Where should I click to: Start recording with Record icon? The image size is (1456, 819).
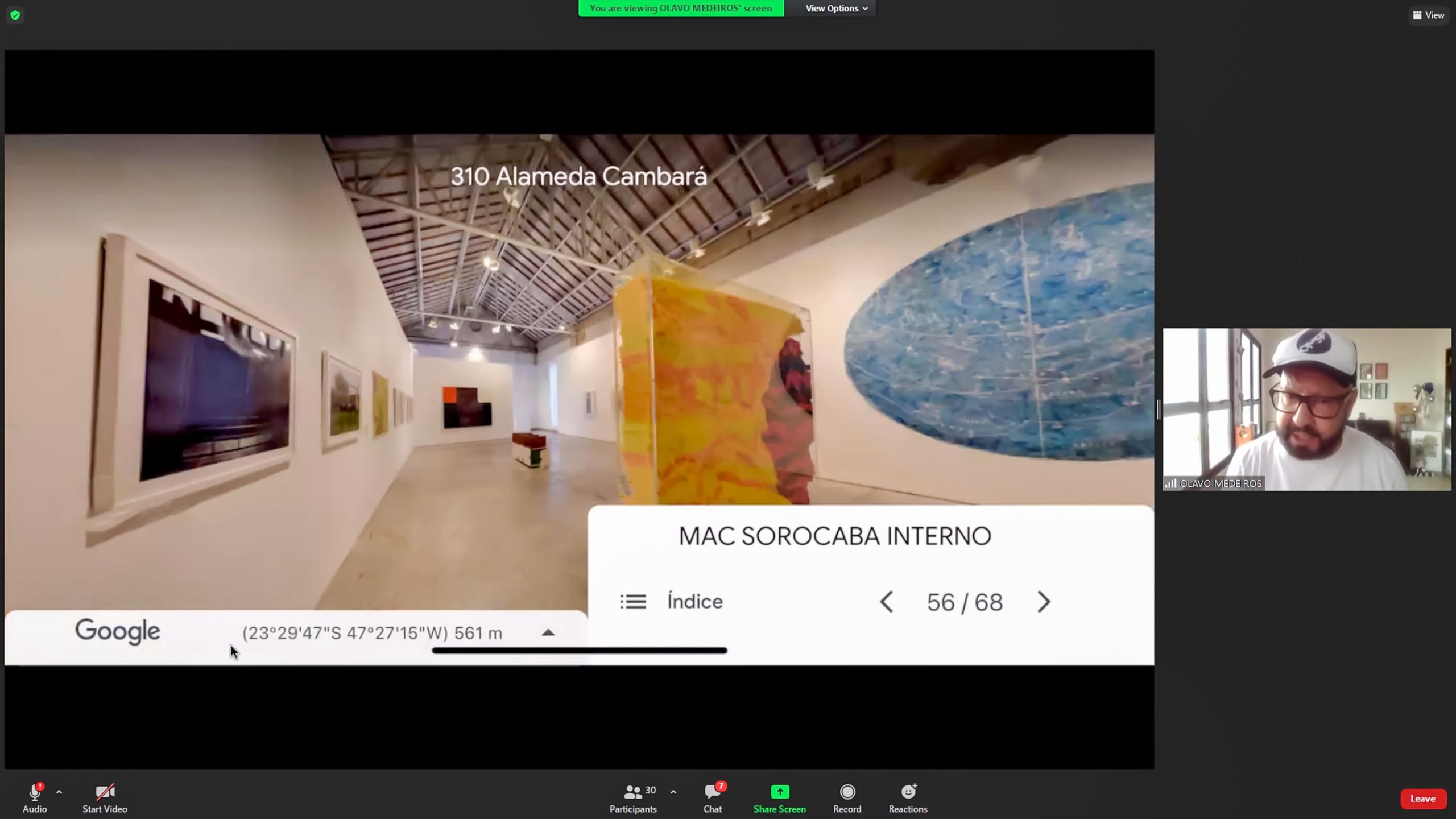[847, 792]
